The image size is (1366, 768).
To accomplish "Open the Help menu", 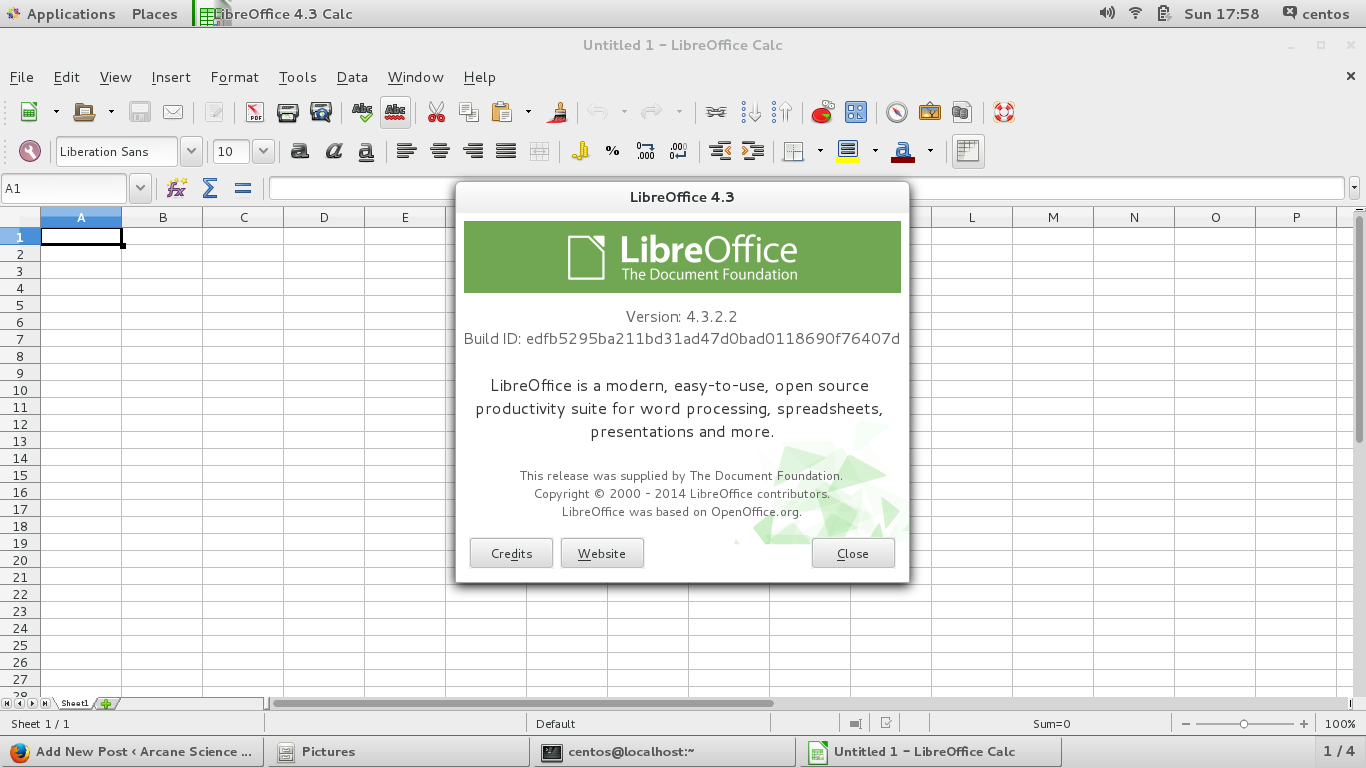I will click(479, 77).
